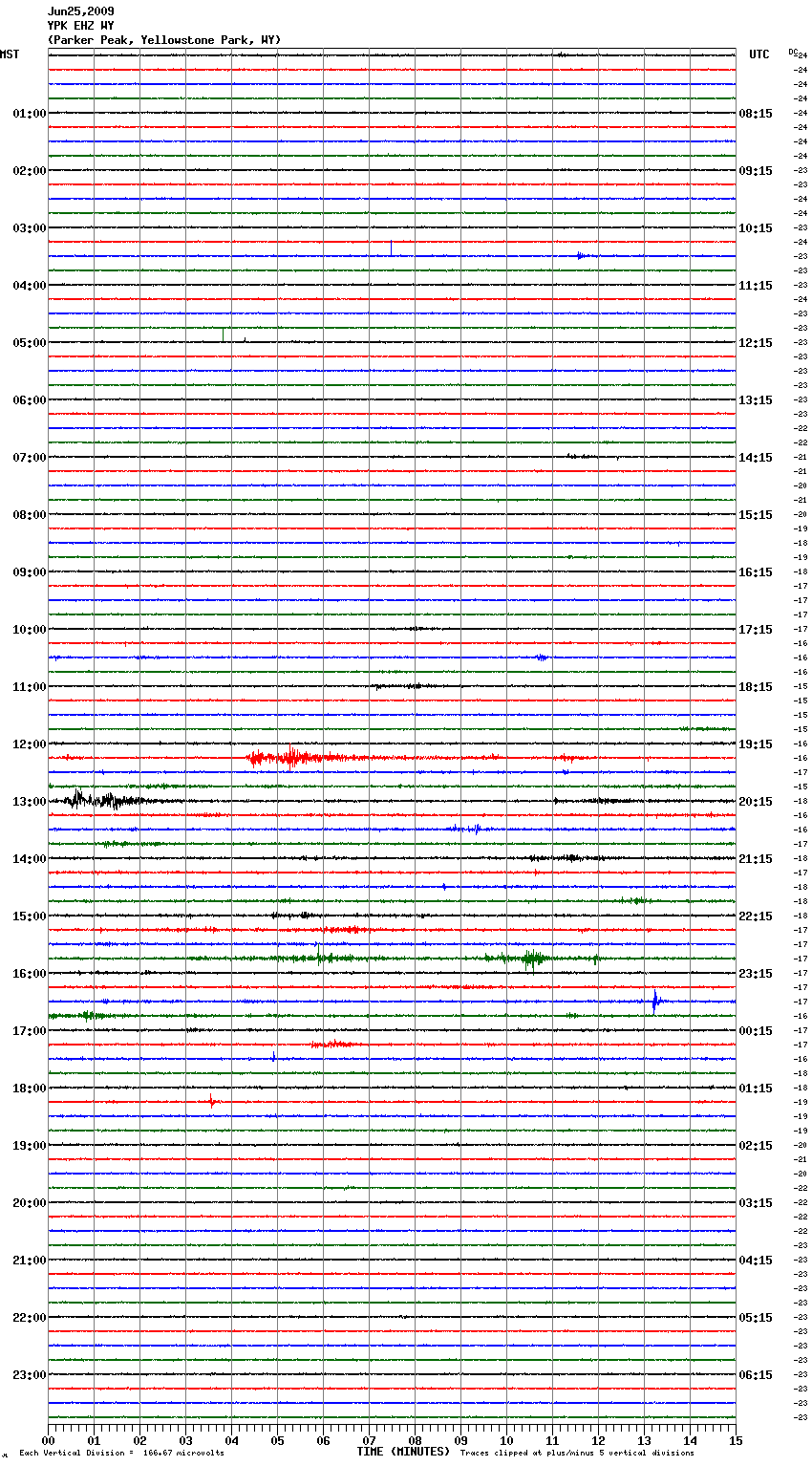Select the 10:00 MST time label
The height and width of the screenshot is (1466, 812).
30,630
